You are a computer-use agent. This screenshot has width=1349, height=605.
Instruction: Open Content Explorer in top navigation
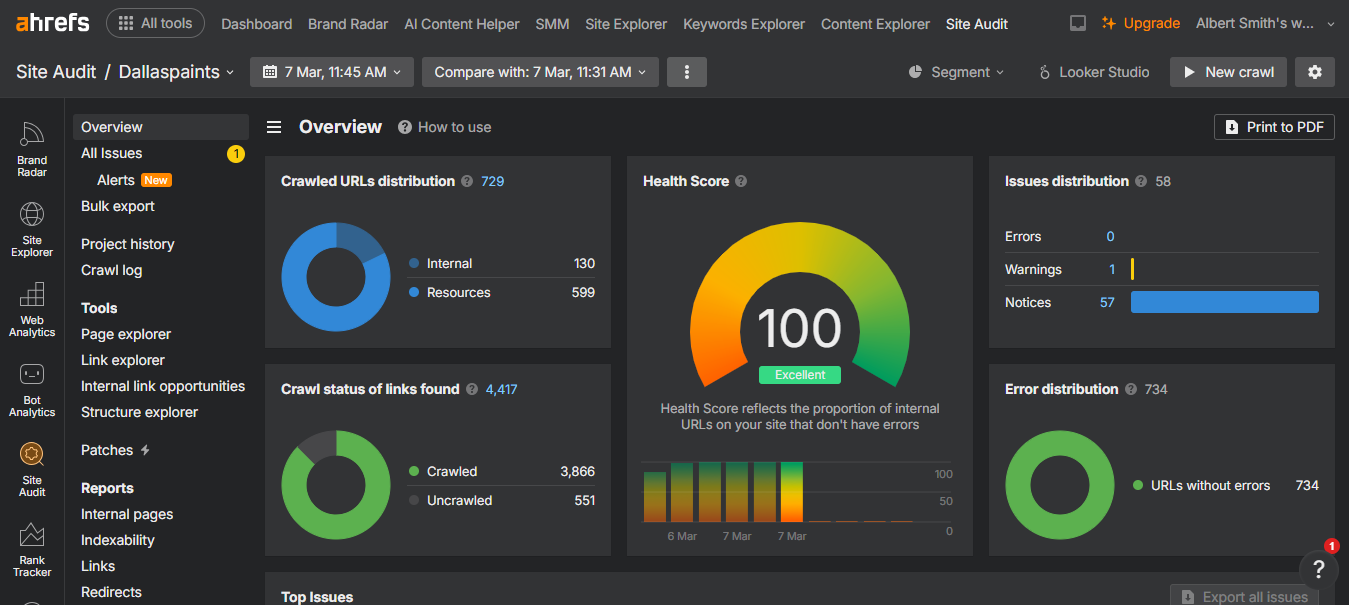coord(875,24)
